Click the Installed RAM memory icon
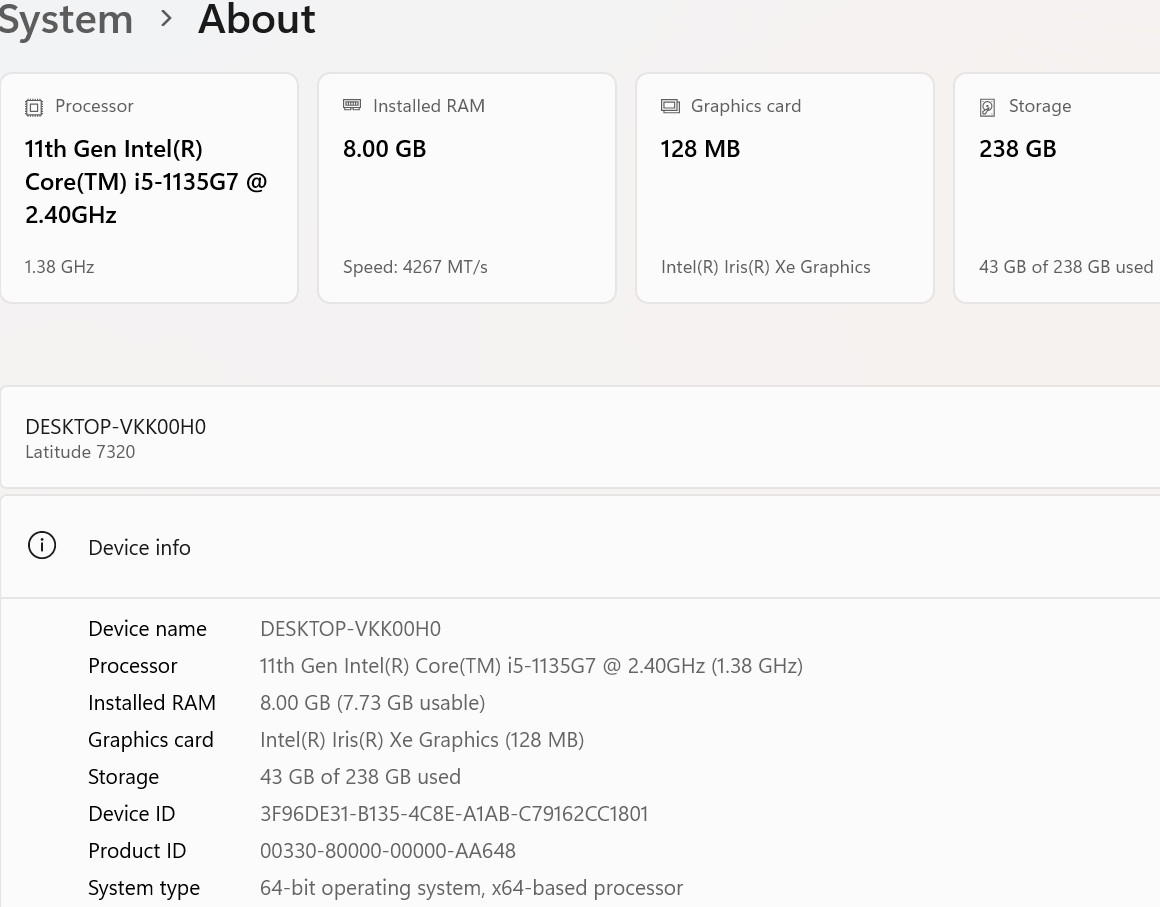The width and height of the screenshot is (1160, 907). [x=352, y=106]
